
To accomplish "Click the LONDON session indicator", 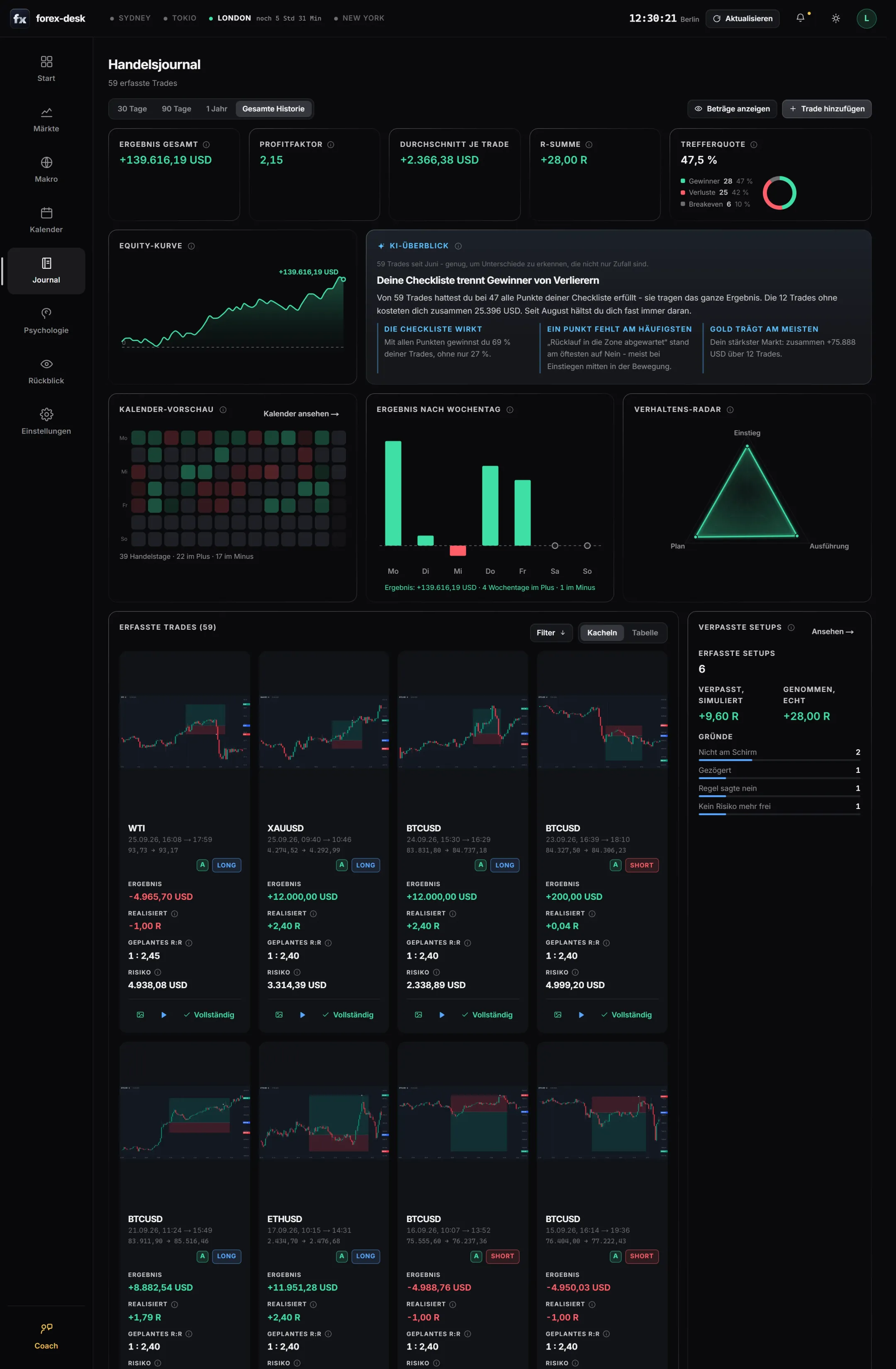I will point(265,18).
